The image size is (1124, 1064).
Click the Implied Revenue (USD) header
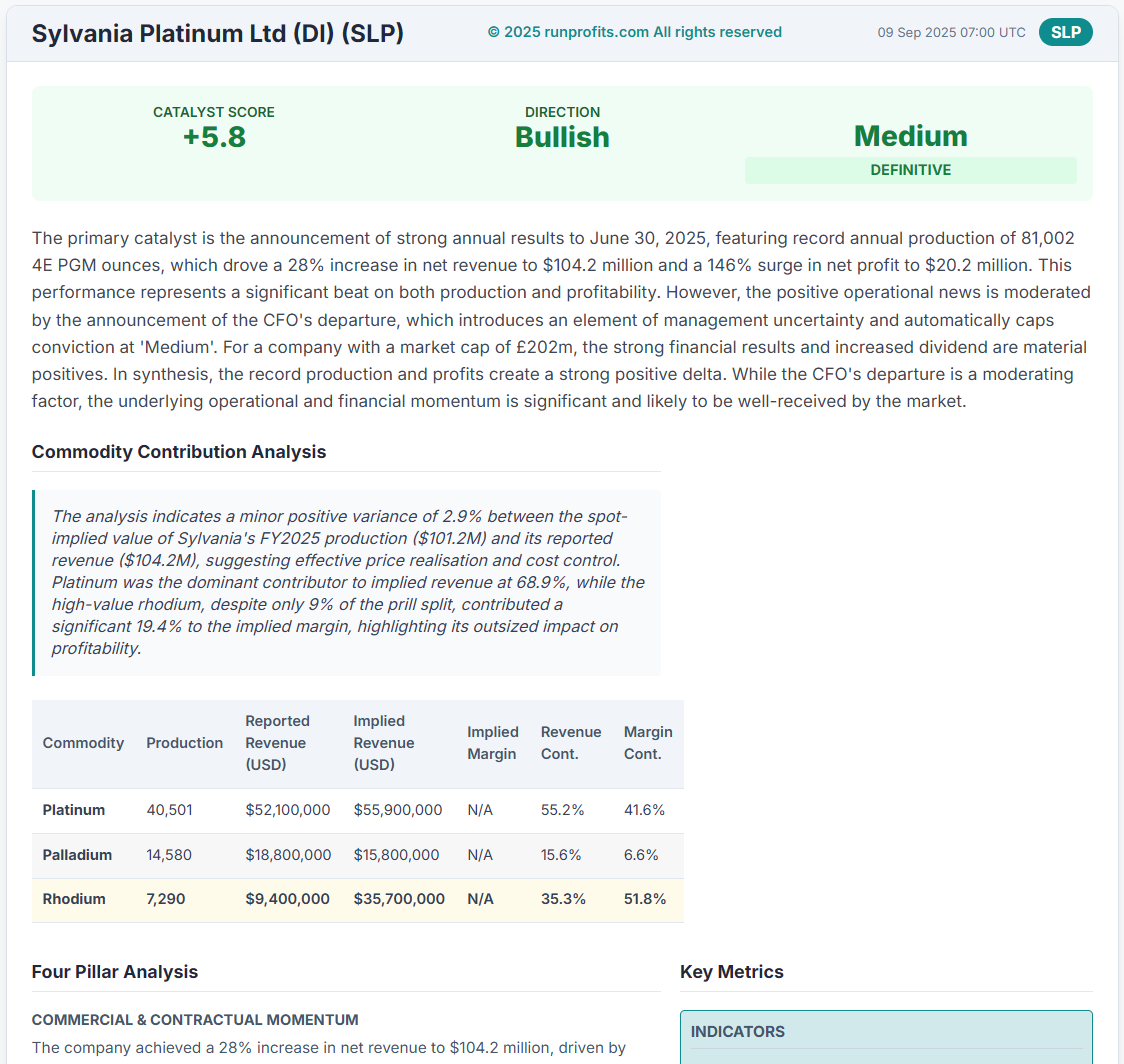point(384,743)
